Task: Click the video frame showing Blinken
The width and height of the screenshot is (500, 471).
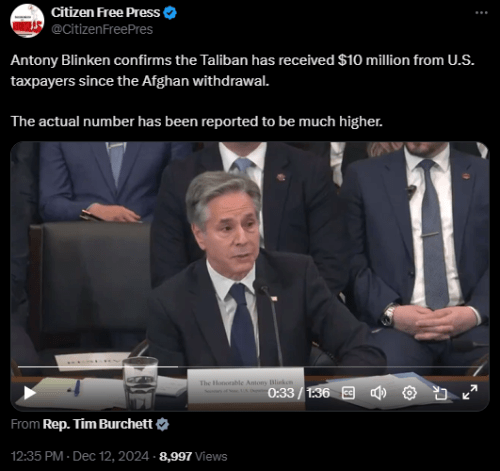Action: click(250, 253)
